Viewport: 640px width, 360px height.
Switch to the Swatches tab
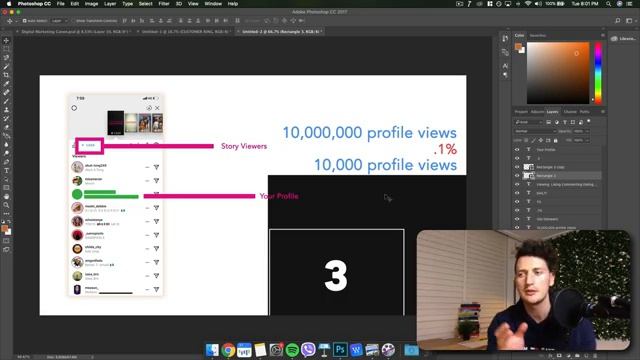(538, 36)
